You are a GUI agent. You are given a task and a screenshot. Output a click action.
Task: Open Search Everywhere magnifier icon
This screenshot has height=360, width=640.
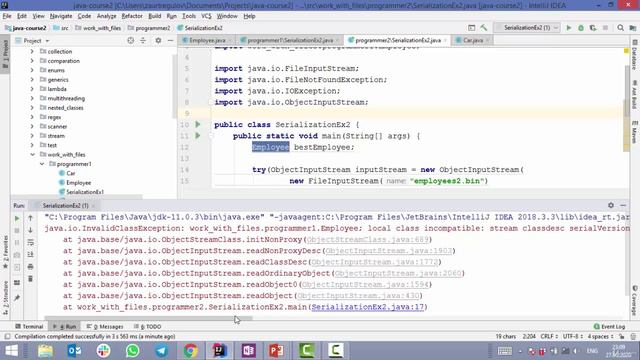(620, 28)
